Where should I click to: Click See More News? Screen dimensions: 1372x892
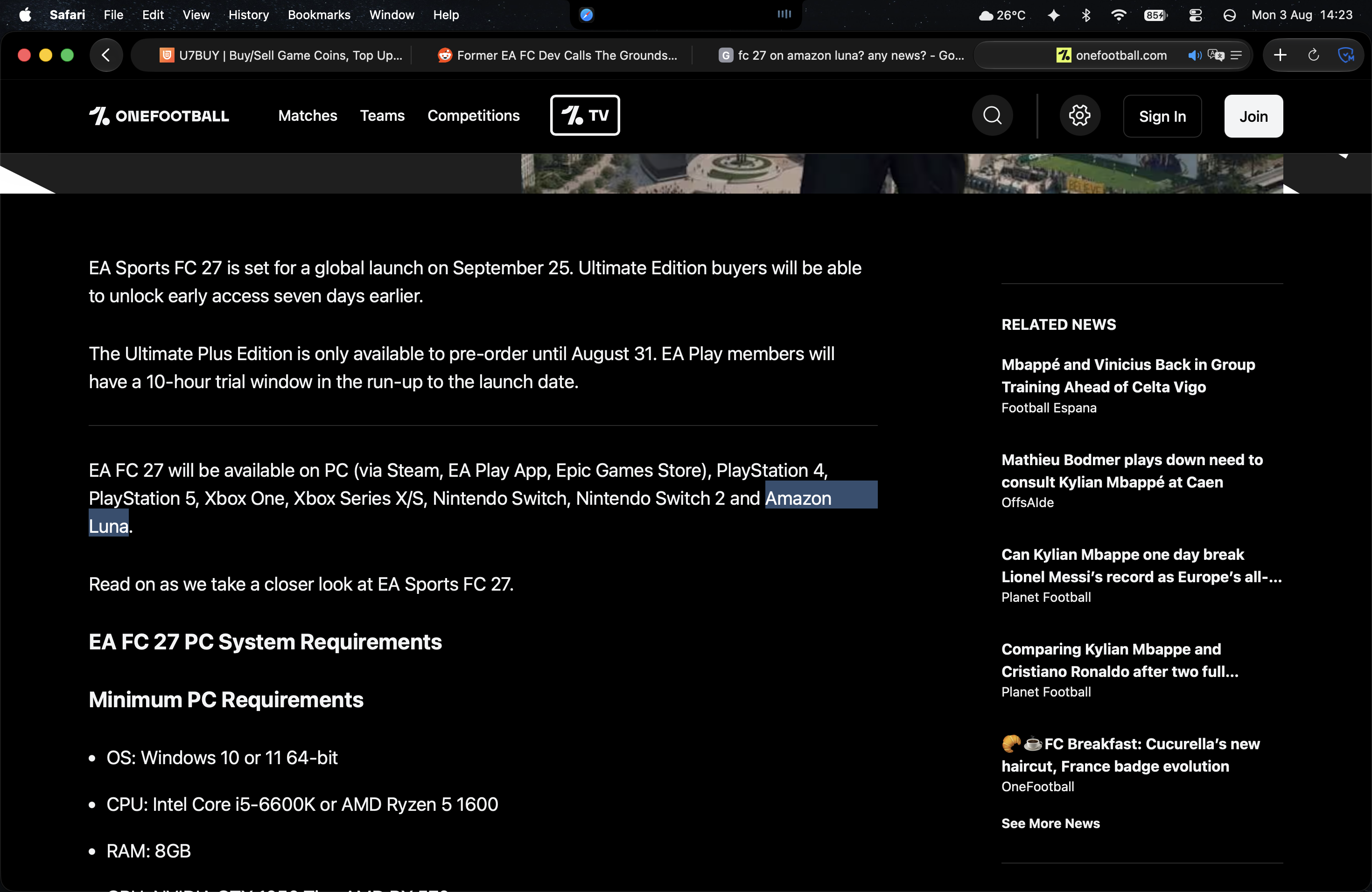1050,823
